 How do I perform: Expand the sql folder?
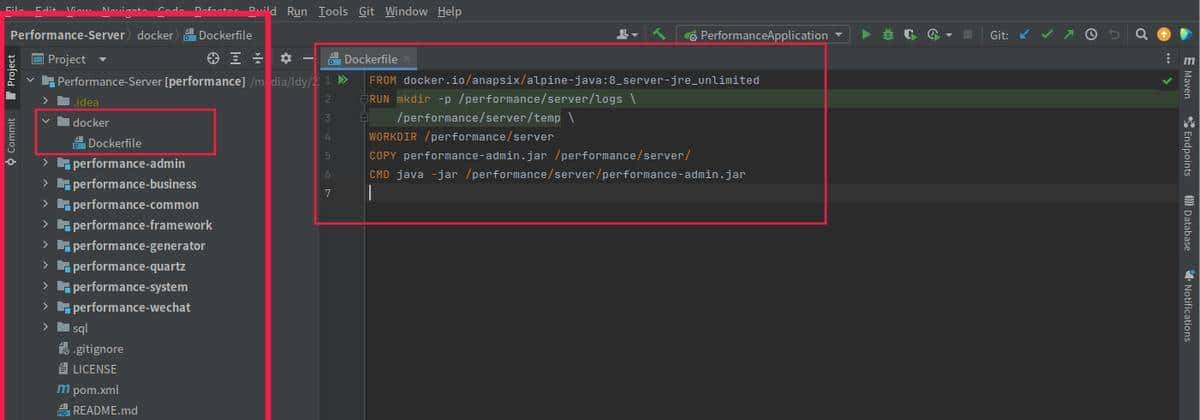point(46,328)
